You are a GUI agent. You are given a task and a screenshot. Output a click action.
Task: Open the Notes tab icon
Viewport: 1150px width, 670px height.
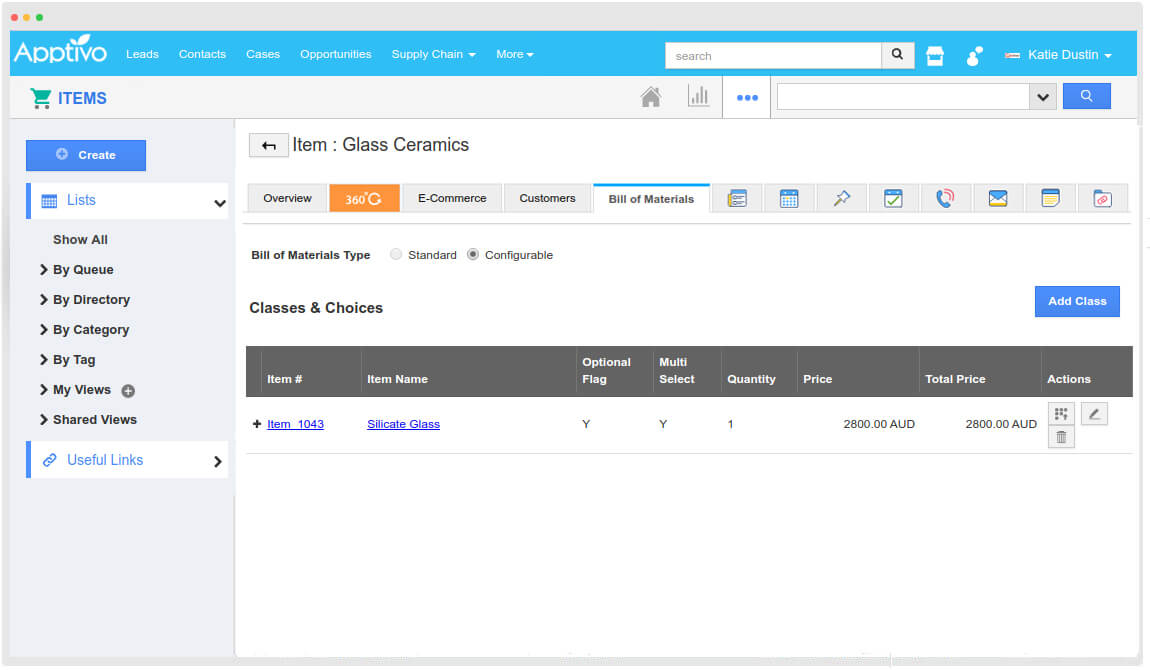(1051, 198)
